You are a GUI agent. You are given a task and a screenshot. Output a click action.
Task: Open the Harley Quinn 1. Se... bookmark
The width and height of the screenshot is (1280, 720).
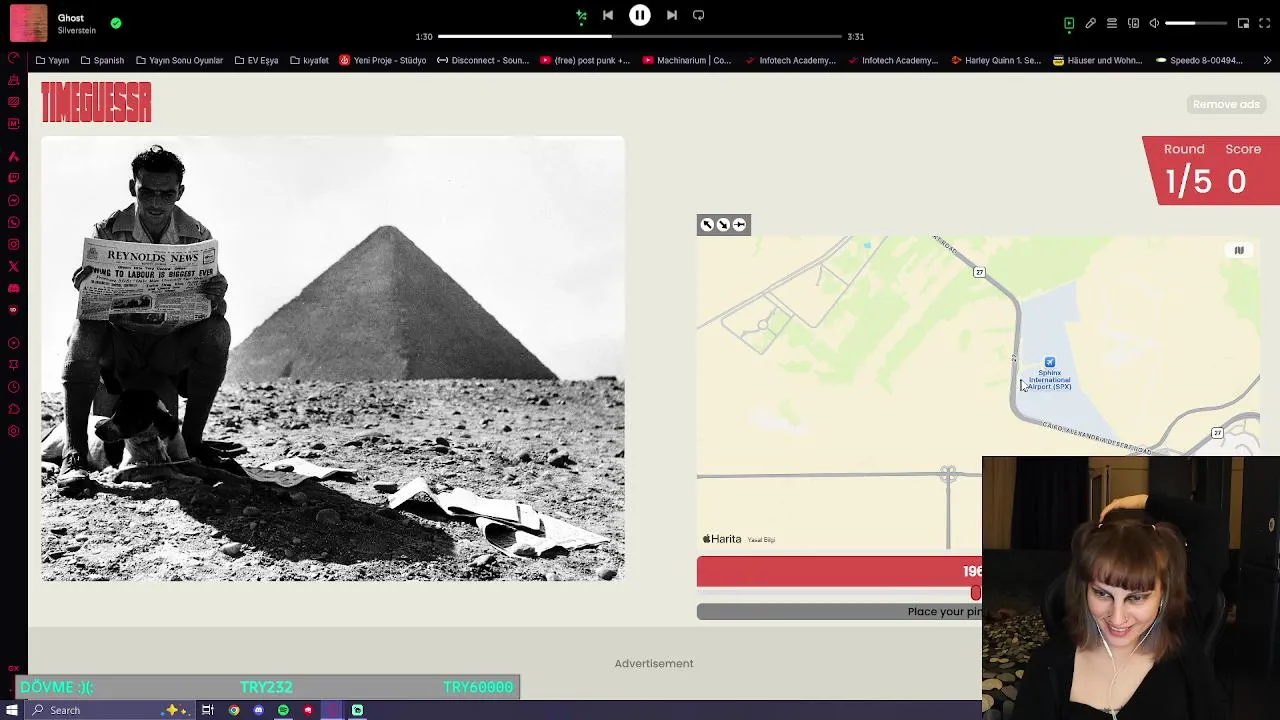[x=996, y=60]
